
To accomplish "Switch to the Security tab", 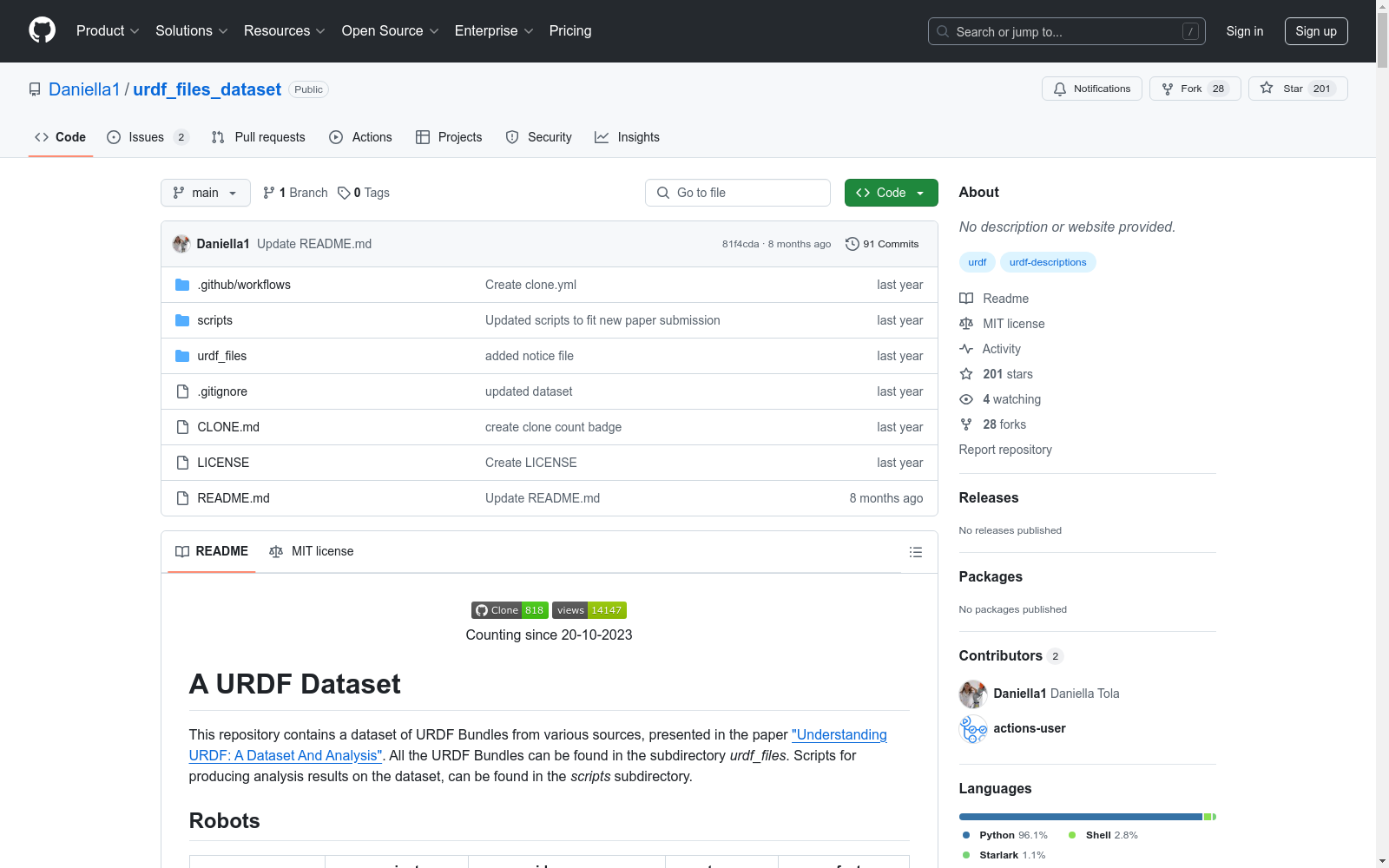I will (x=539, y=137).
